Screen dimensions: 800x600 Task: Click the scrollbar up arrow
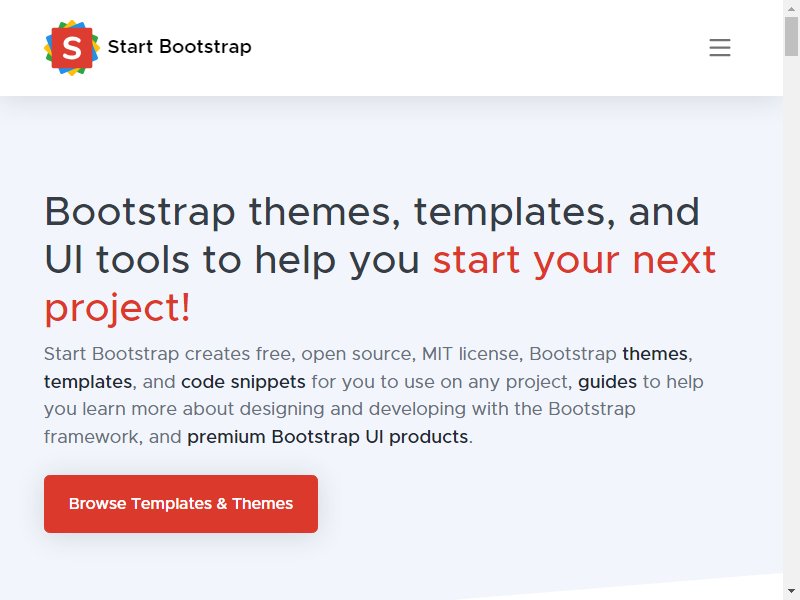791,8
